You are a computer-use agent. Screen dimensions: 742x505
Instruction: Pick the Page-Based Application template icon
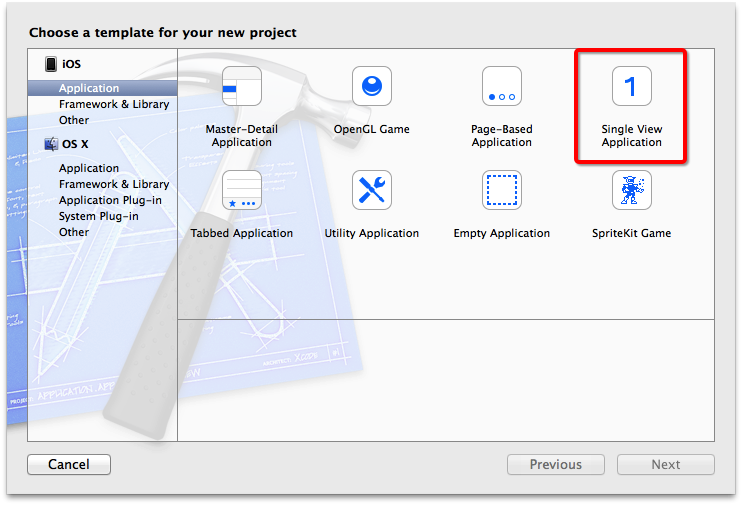point(502,86)
